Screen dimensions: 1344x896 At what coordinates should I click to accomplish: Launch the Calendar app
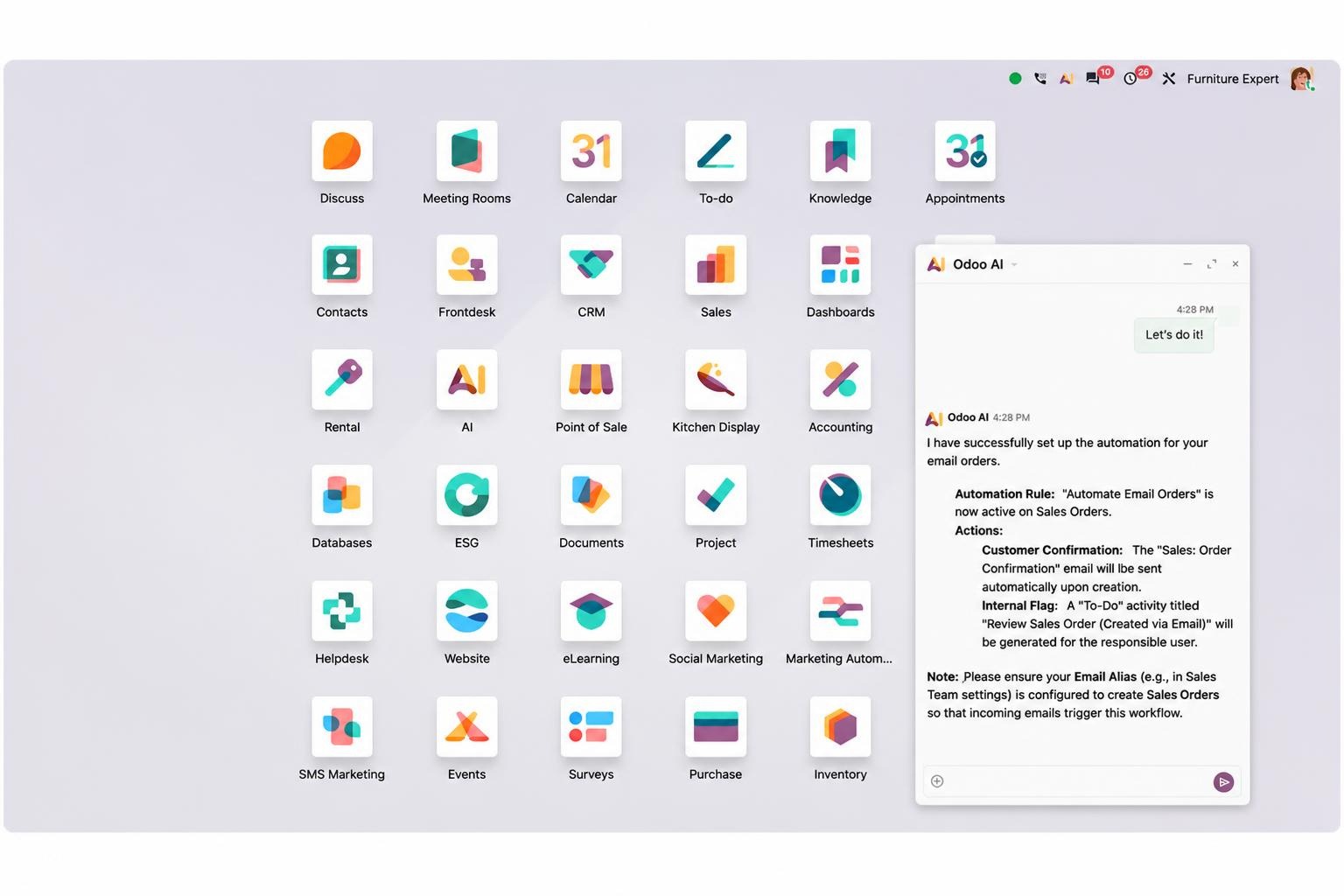coord(591,151)
